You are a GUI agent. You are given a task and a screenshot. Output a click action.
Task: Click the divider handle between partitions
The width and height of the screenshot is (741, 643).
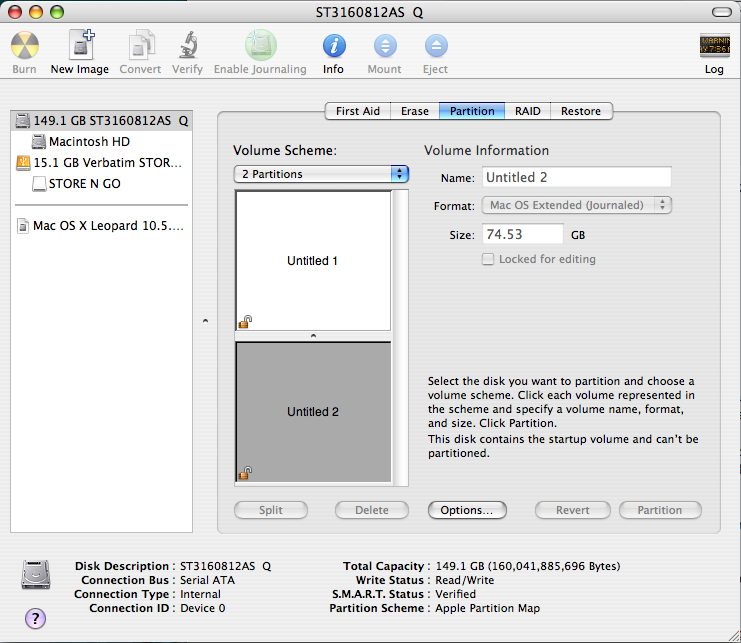[x=313, y=336]
